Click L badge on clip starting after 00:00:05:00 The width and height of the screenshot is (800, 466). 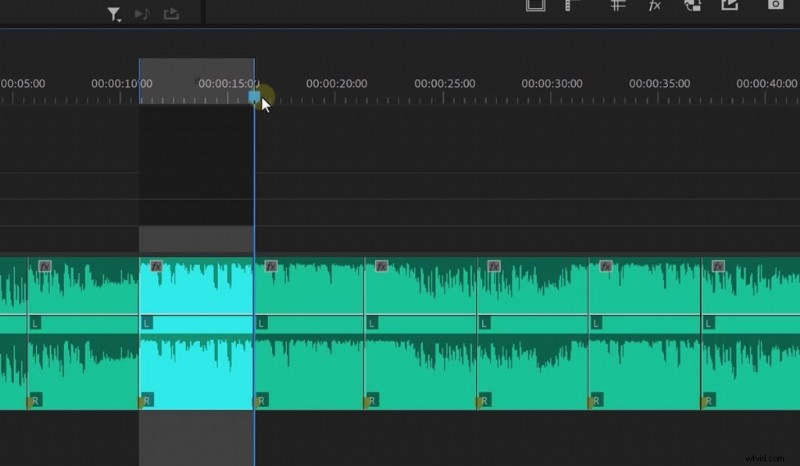coord(35,323)
